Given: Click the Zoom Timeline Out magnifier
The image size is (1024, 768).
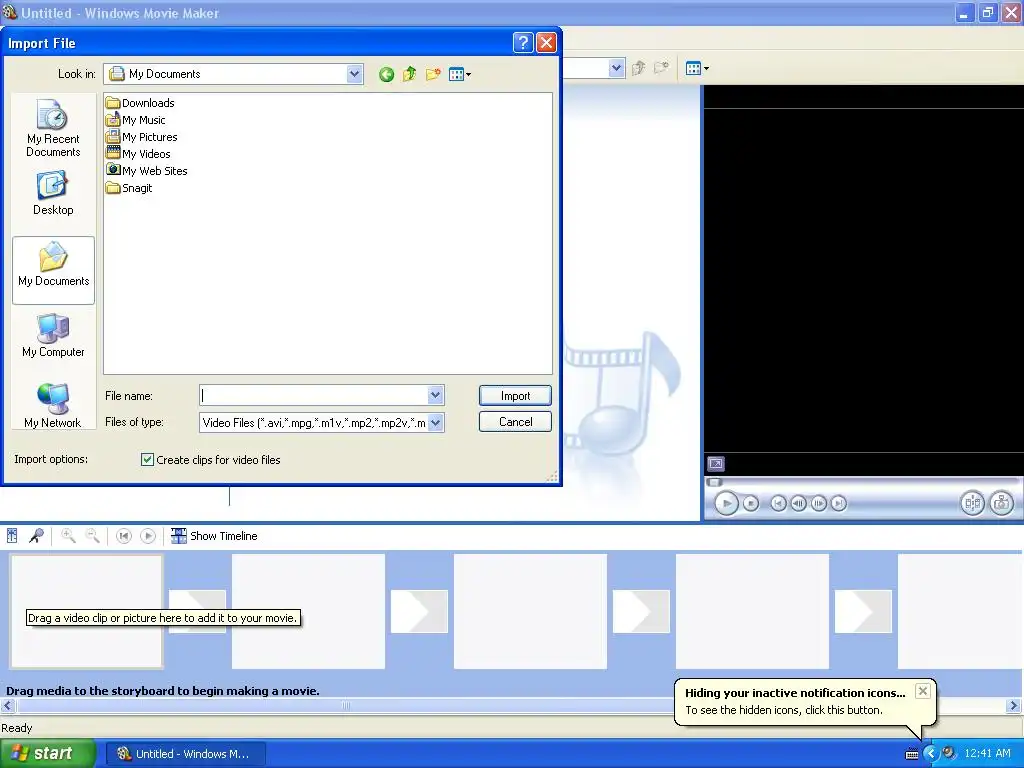Looking at the screenshot, I should pos(93,536).
